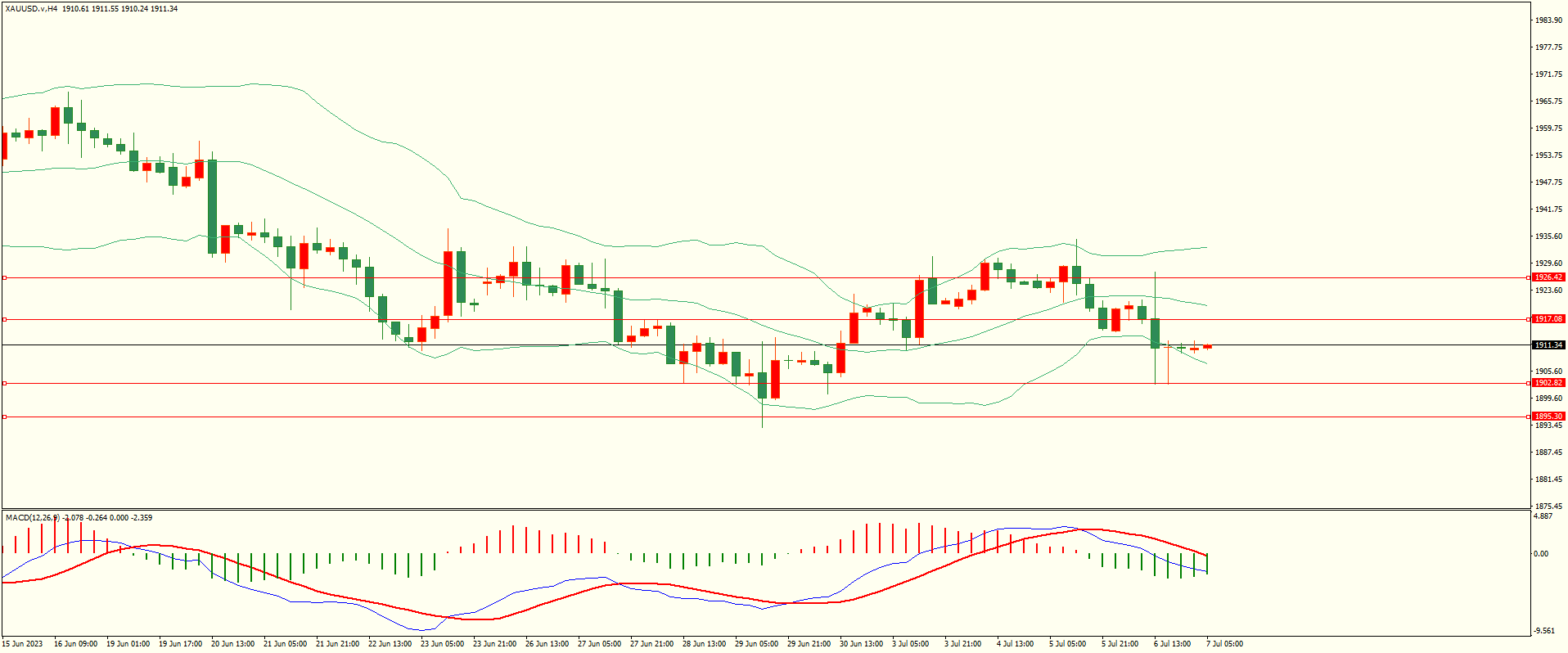This screenshot has height=653, width=1568.
Task: Click the 20 Jun 13:00 time label
Action: (232, 644)
